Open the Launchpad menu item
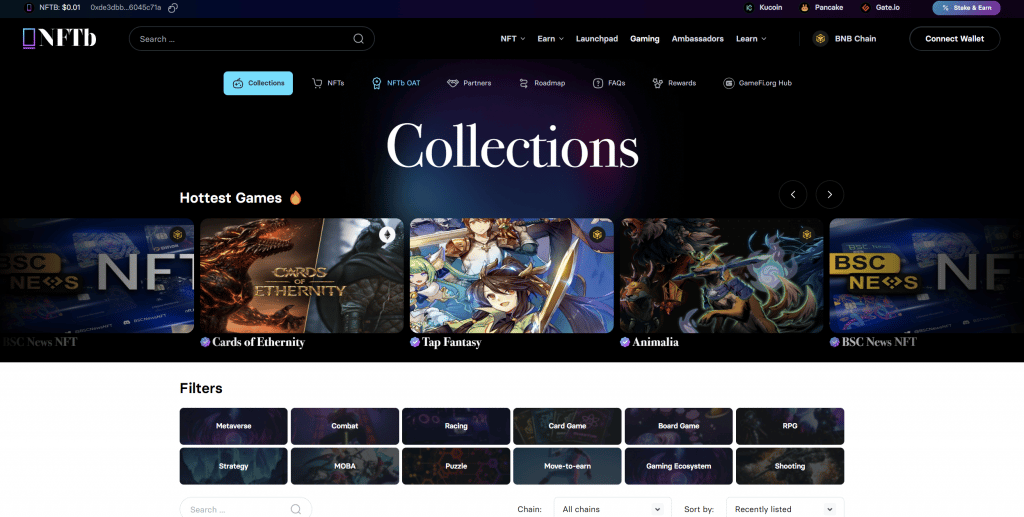This screenshot has width=1024, height=517. click(x=597, y=39)
